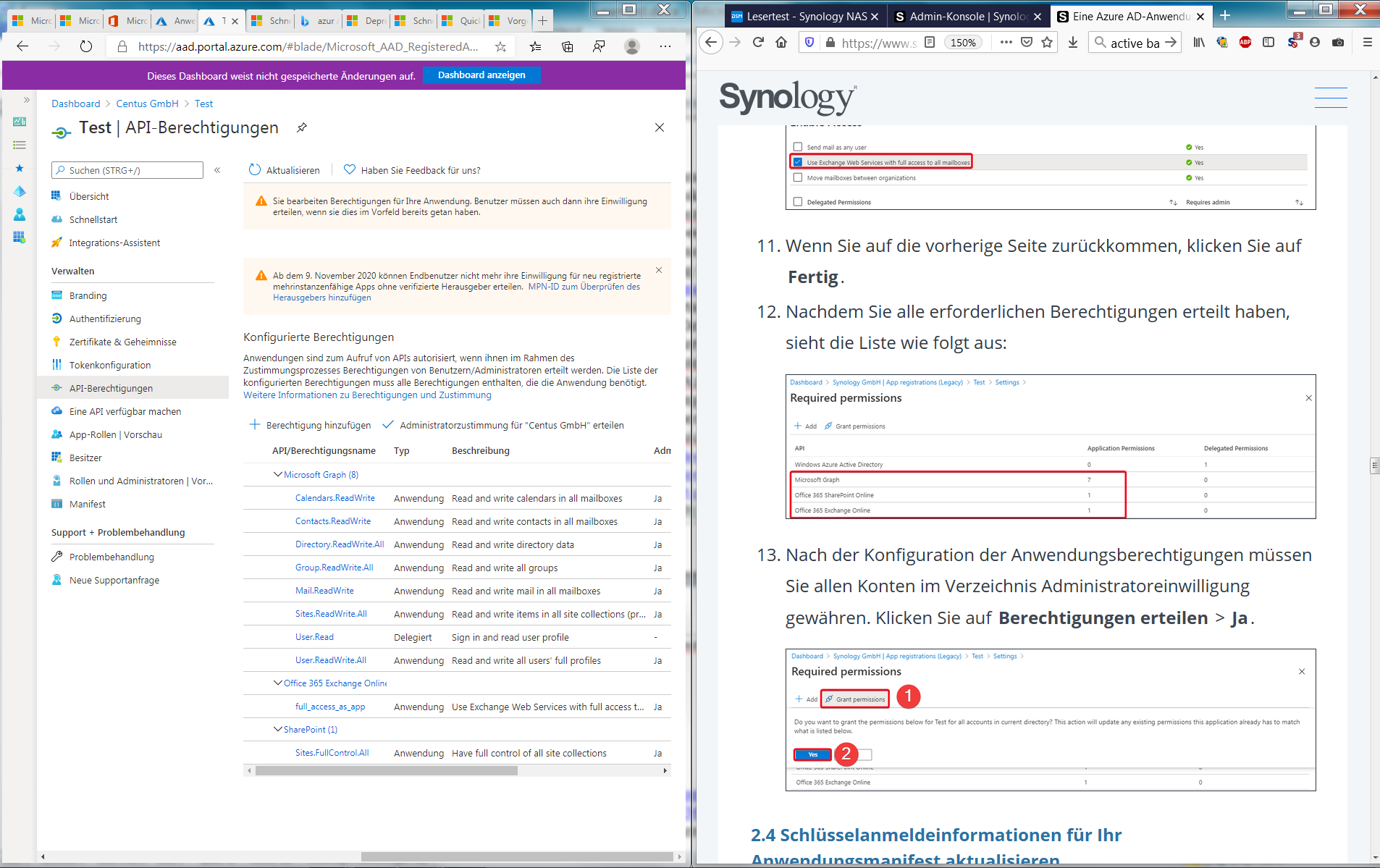This screenshot has width=1380, height=868.
Task: Open Calendars.ReadWrite permission
Action: [x=335, y=498]
